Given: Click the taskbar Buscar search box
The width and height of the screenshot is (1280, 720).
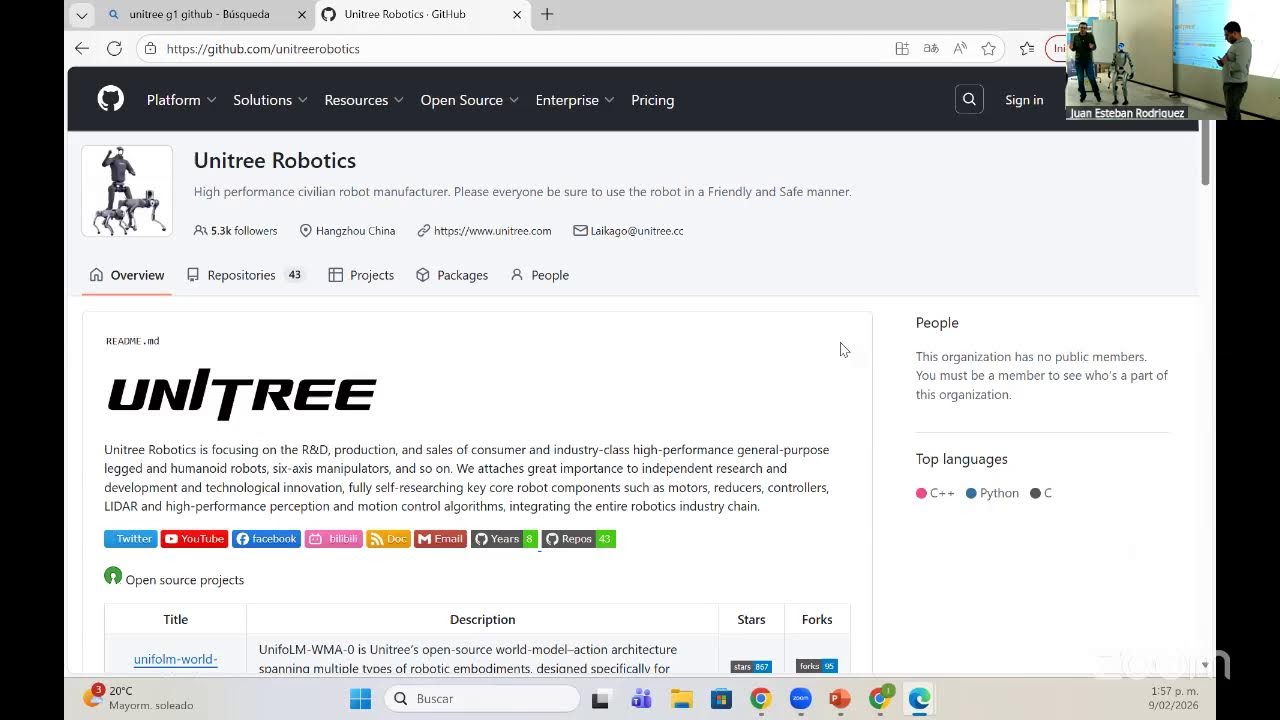Looking at the screenshot, I should [482, 699].
